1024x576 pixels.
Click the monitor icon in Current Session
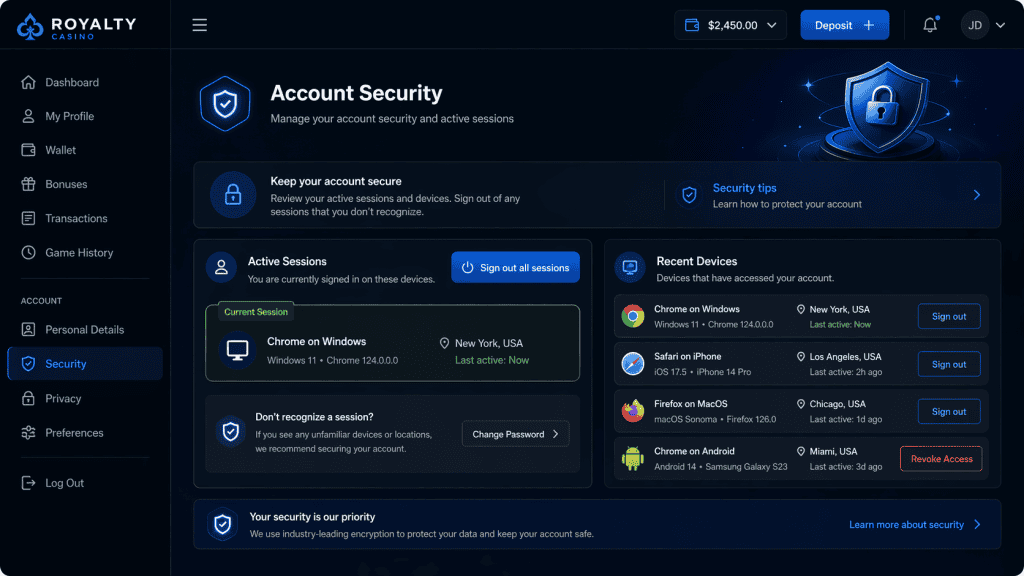pyautogui.click(x=238, y=350)
